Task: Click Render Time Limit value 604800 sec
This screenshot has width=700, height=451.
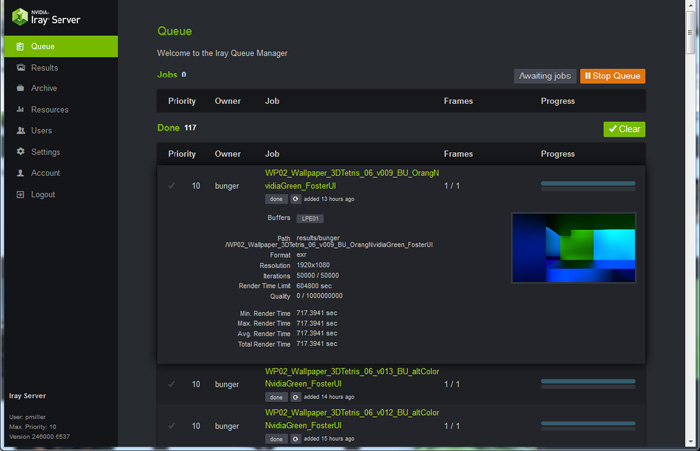Action: pos(314,286)
